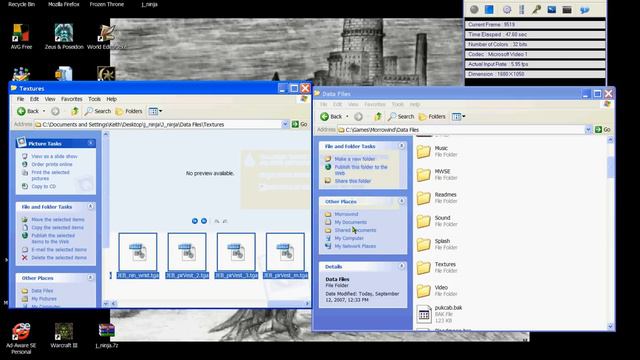The image size is (640, 360).
Task: Open the Views dropdown in Textures window toolbar
Action: point(155,111)
